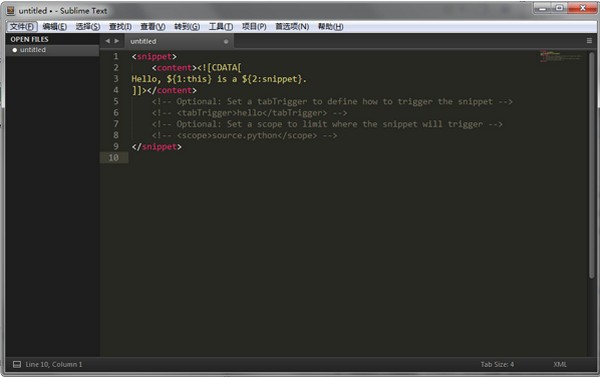Click line number 10 in the gutter
Viewport: 600px width, 377px height.
(x=113, y=158)
